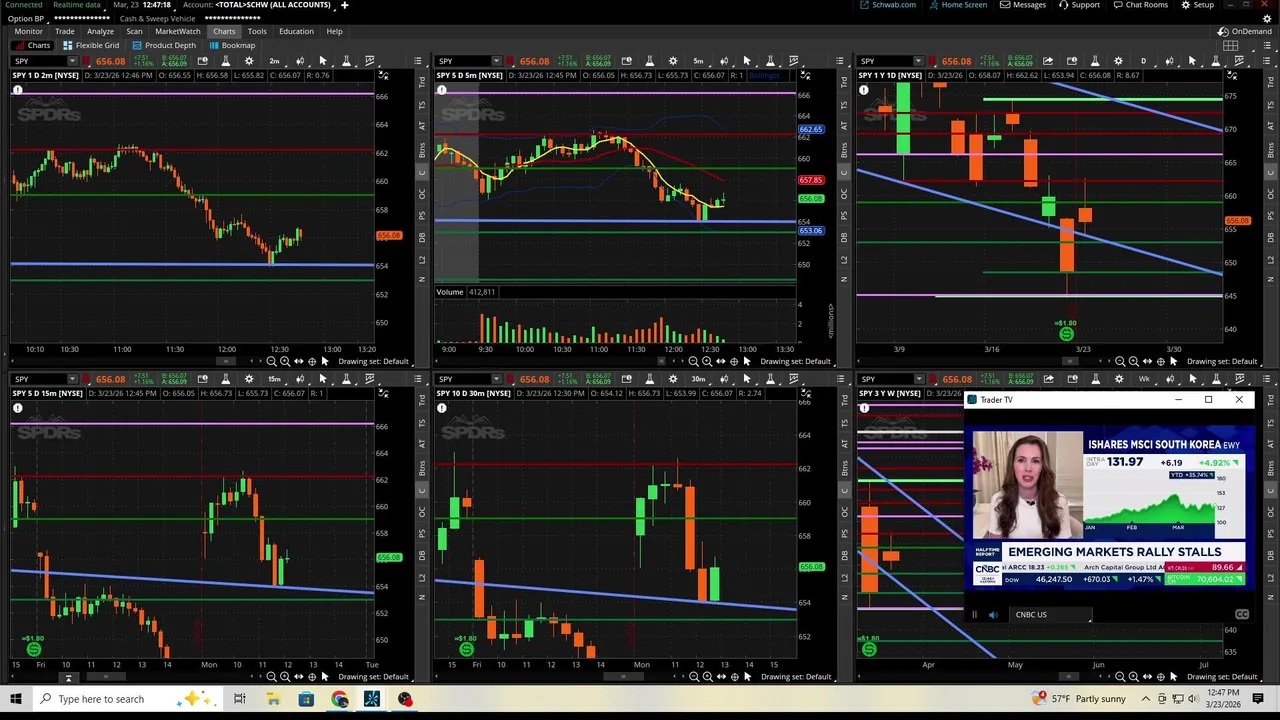This screenshot has height=720, width=1280.
Task: Open settings gear in SPY 5m chart toolbar
Action: (673, 61)
